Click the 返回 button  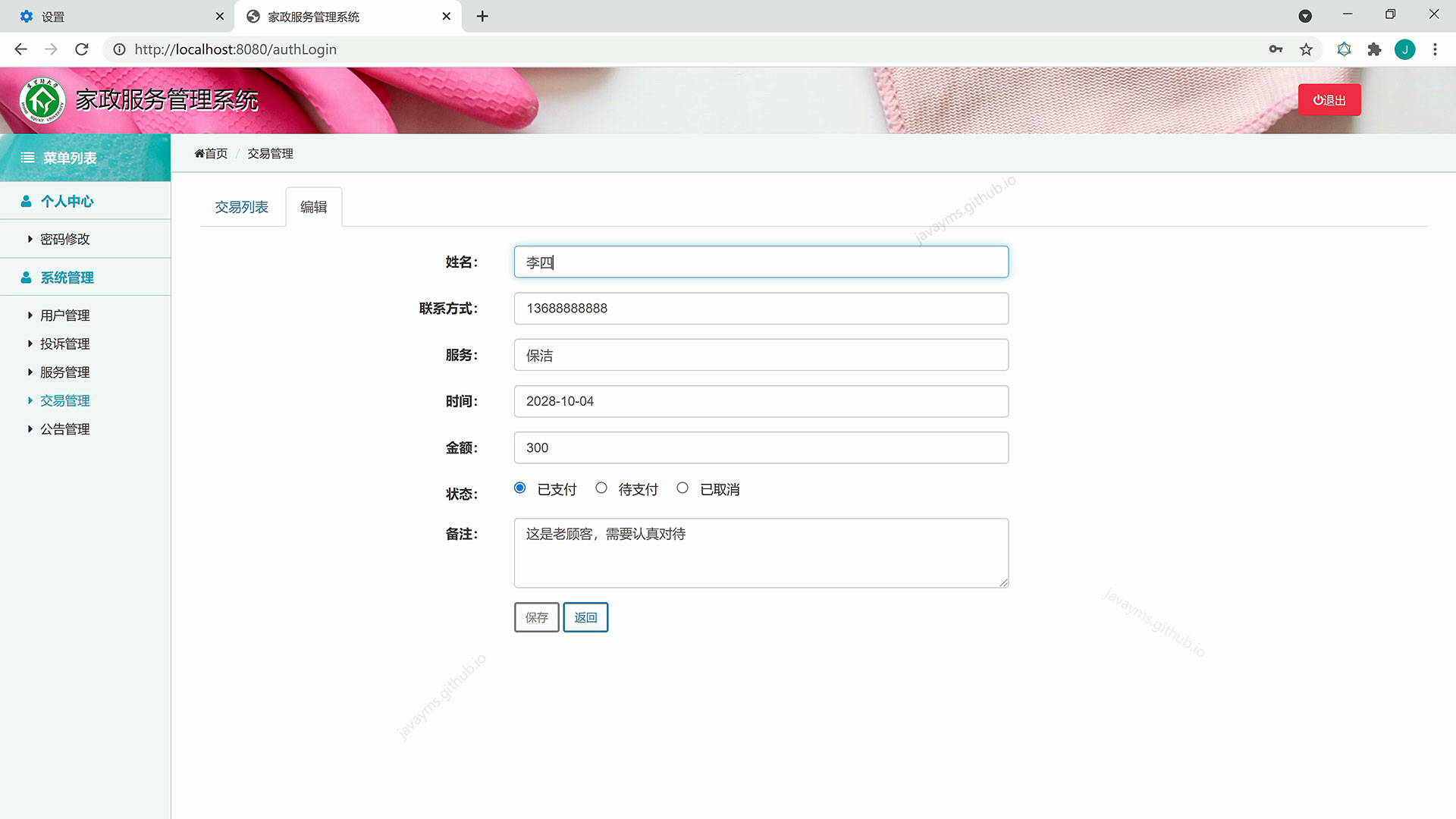(585, 617)
